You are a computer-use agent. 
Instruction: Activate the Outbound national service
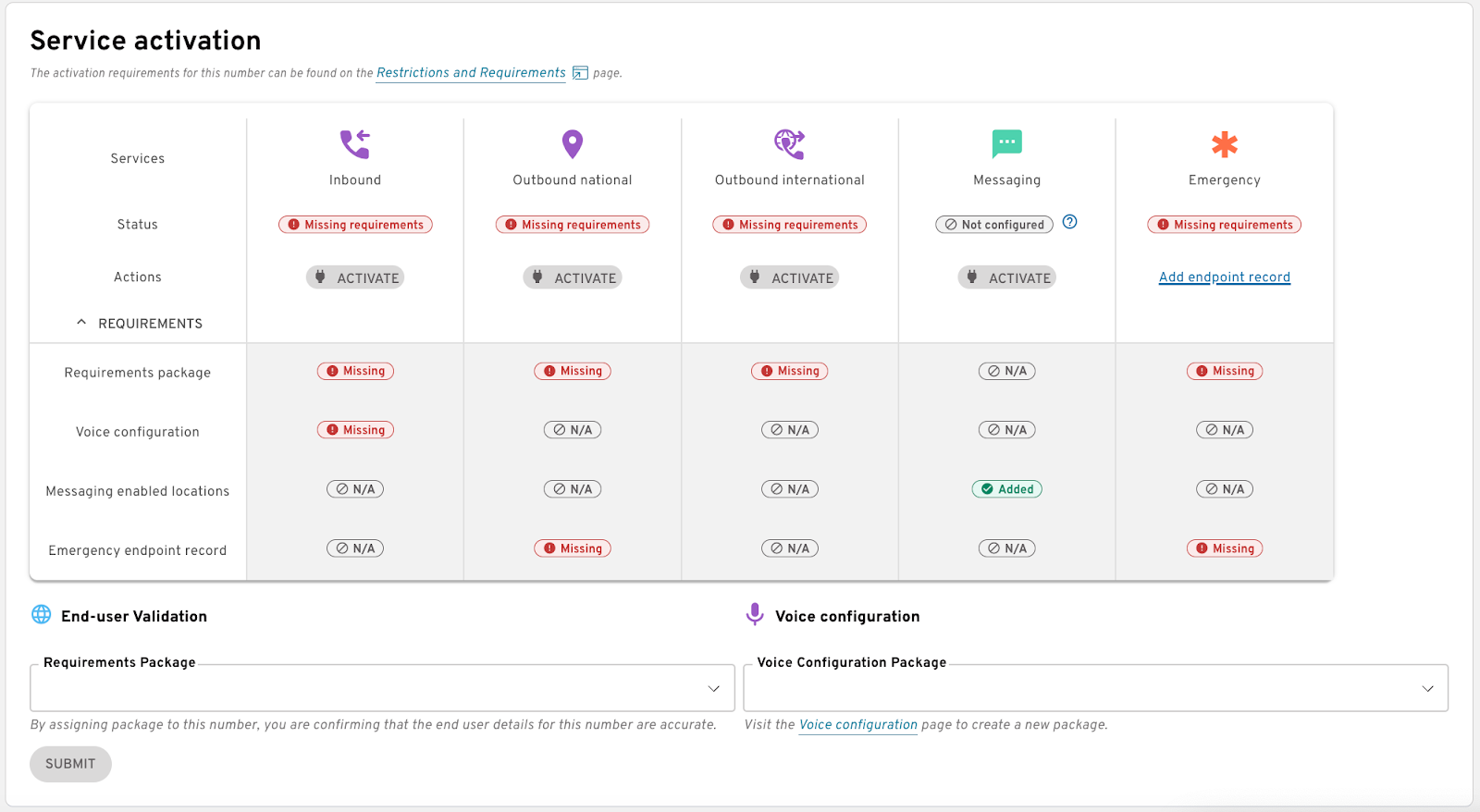point(573,277)
